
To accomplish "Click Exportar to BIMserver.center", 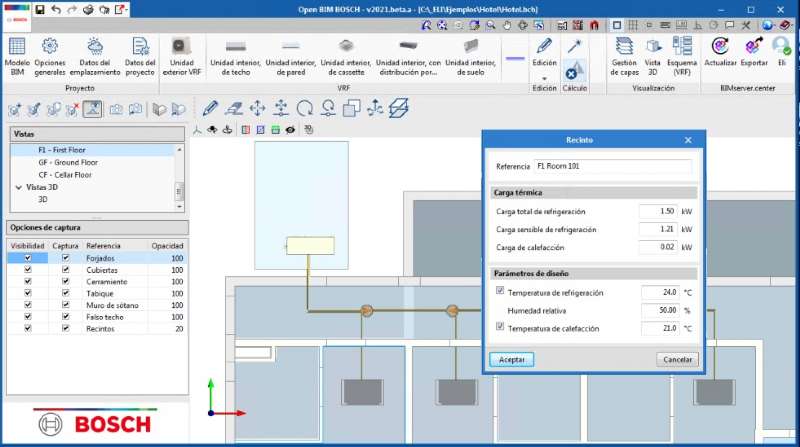I will coord(754,52).
